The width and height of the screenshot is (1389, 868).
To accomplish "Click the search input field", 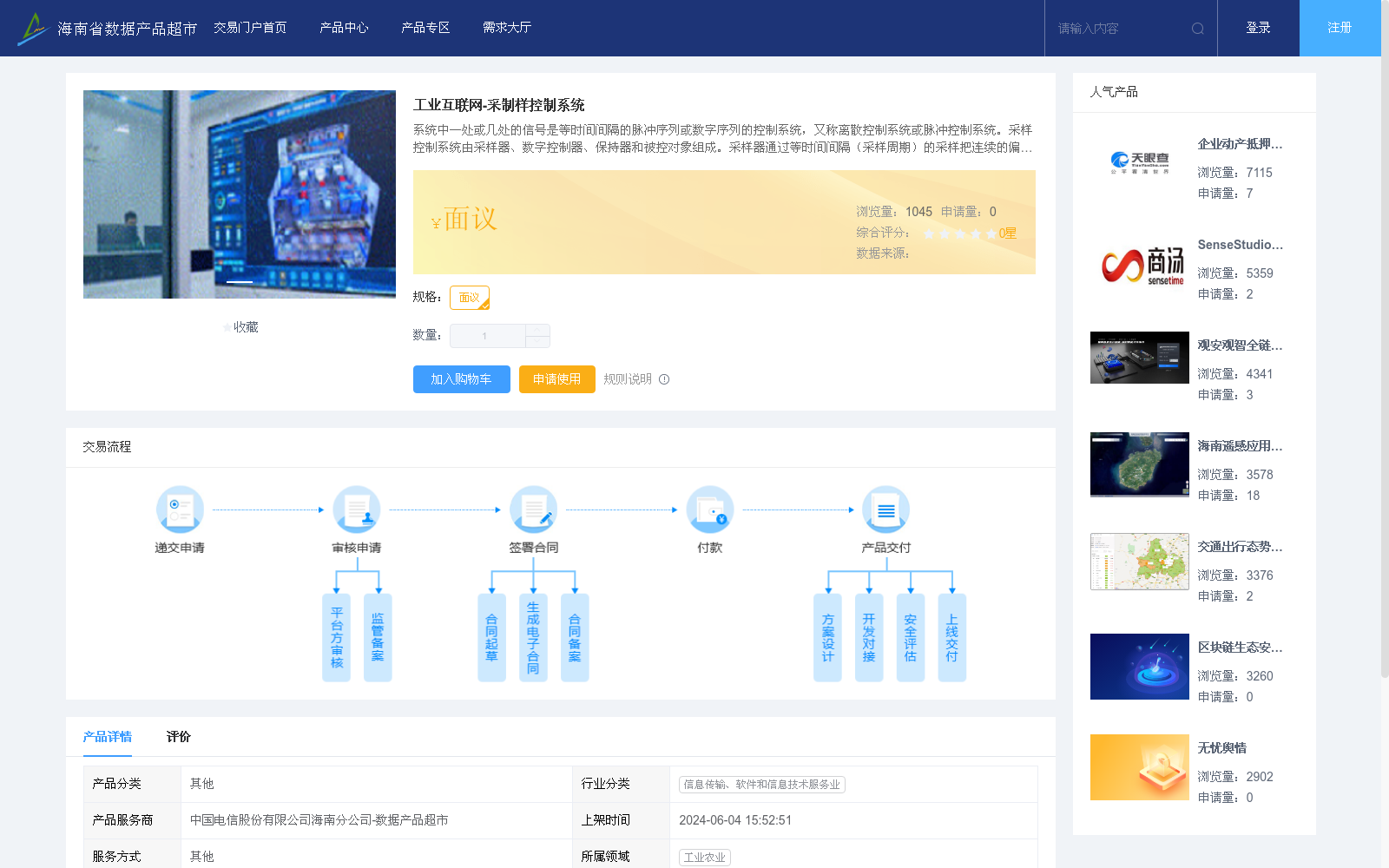I will click(1120, 29).
